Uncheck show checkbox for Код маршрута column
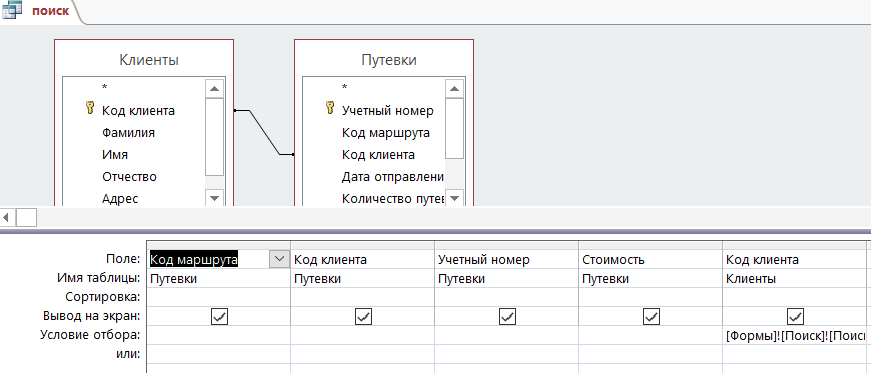871x373 pixels. coord(219,317)
